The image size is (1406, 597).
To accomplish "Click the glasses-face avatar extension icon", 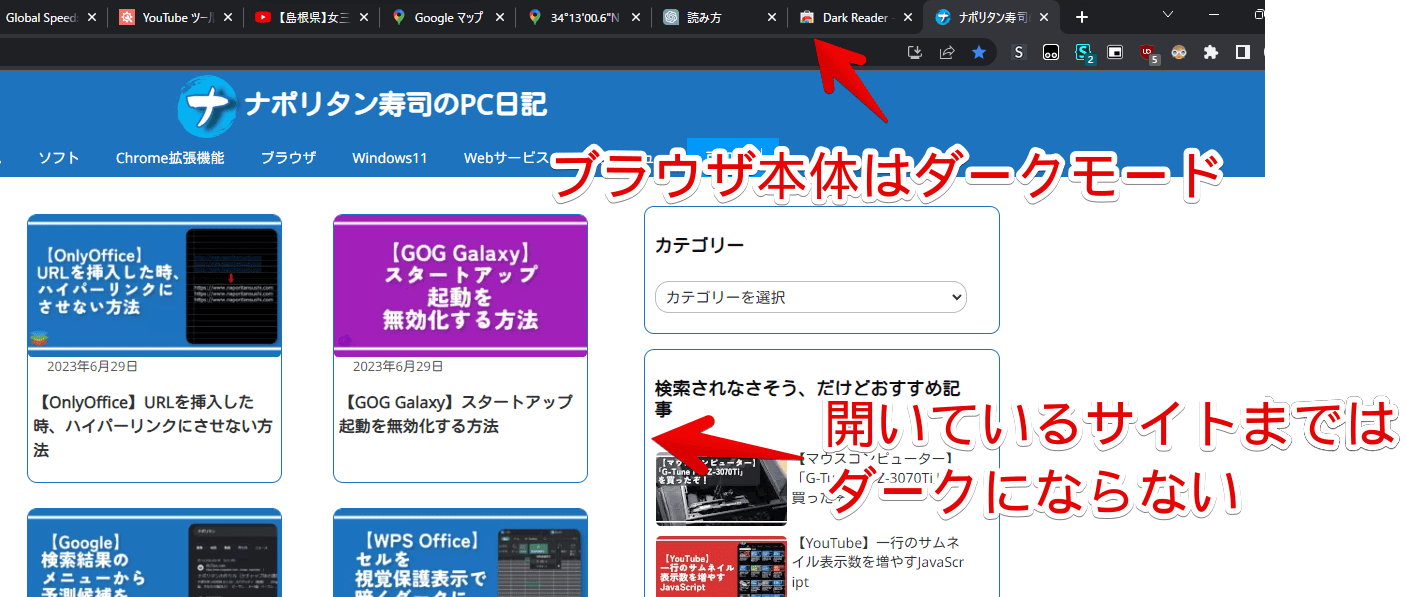I will [1179, 52].
